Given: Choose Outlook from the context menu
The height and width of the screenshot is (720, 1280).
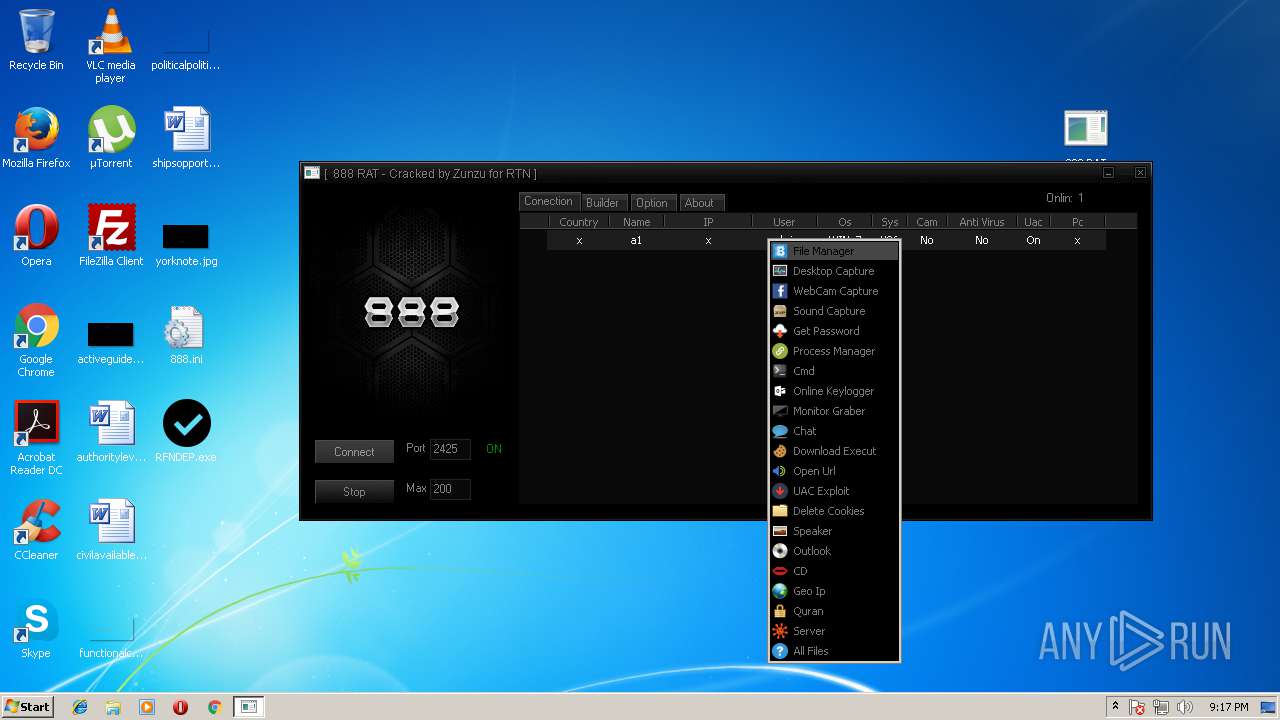Looking at the screenshot, I should tap(834, 551).
